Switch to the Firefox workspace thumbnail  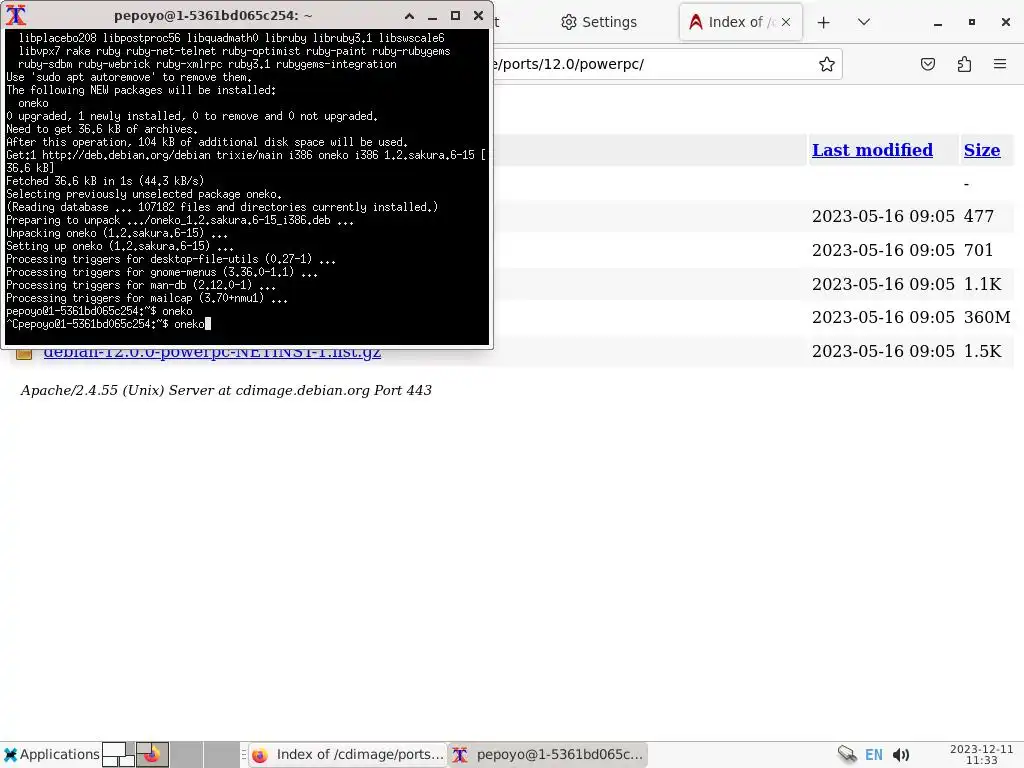(152, 754)
